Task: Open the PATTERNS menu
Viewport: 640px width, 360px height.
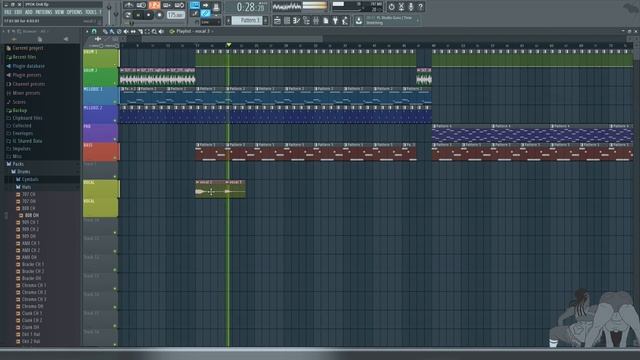Action: click(44, 12)
